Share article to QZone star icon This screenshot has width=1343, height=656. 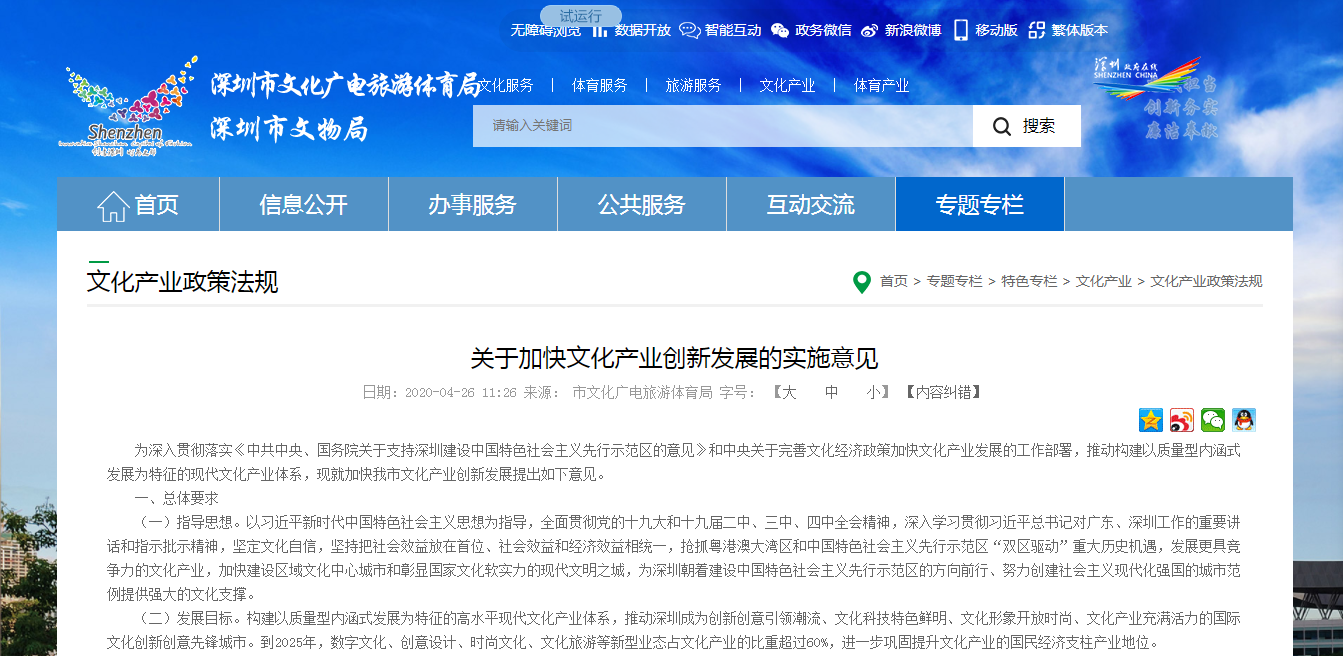1151,420
